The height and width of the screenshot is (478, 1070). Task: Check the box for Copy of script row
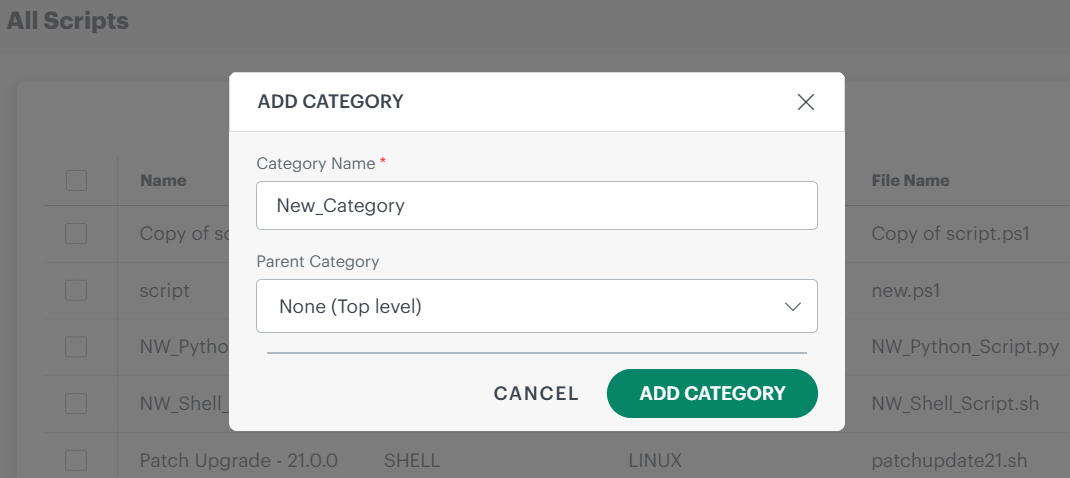point(76,234)
